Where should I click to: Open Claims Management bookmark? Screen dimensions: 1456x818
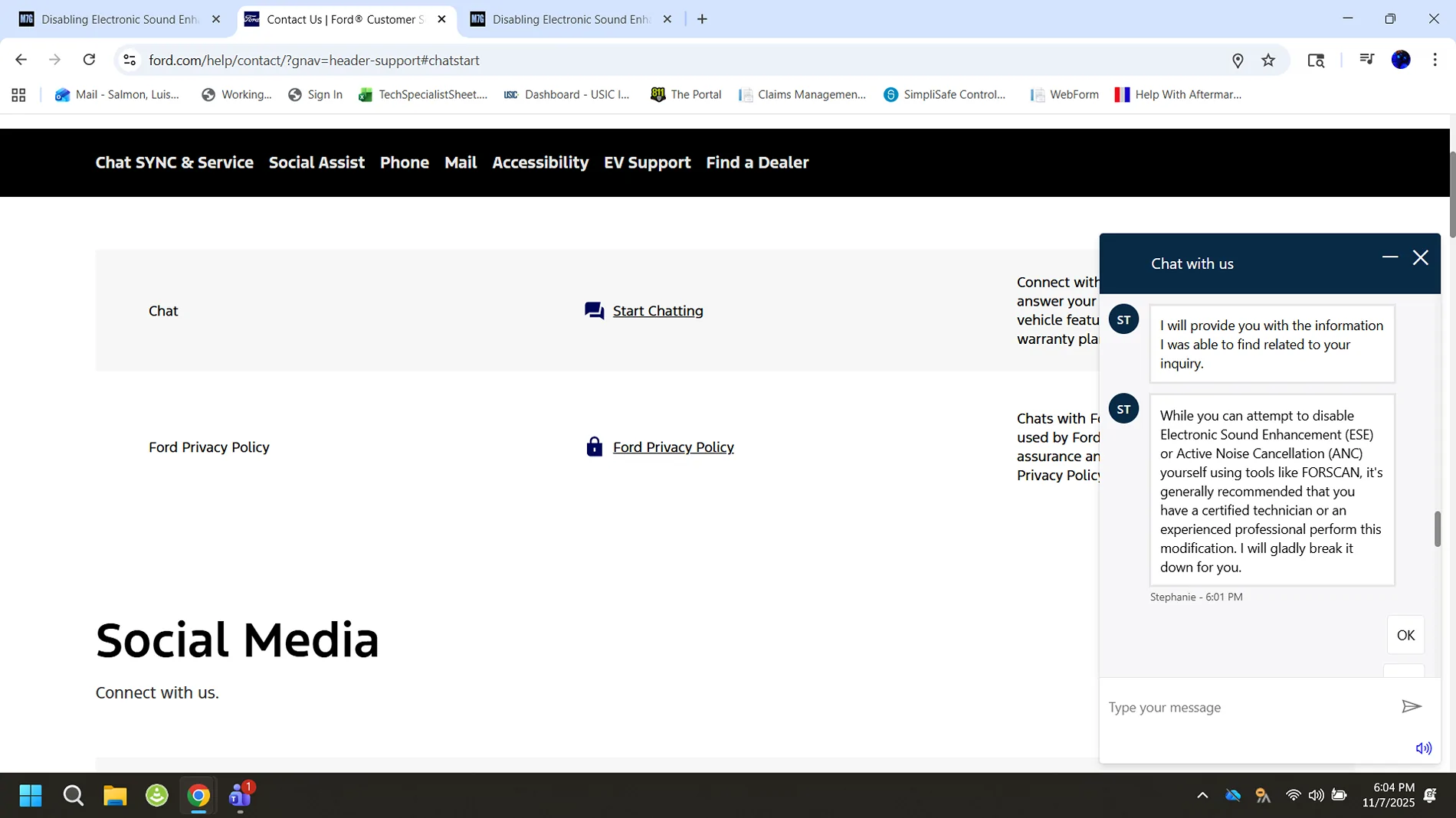[x=802, y=95]
